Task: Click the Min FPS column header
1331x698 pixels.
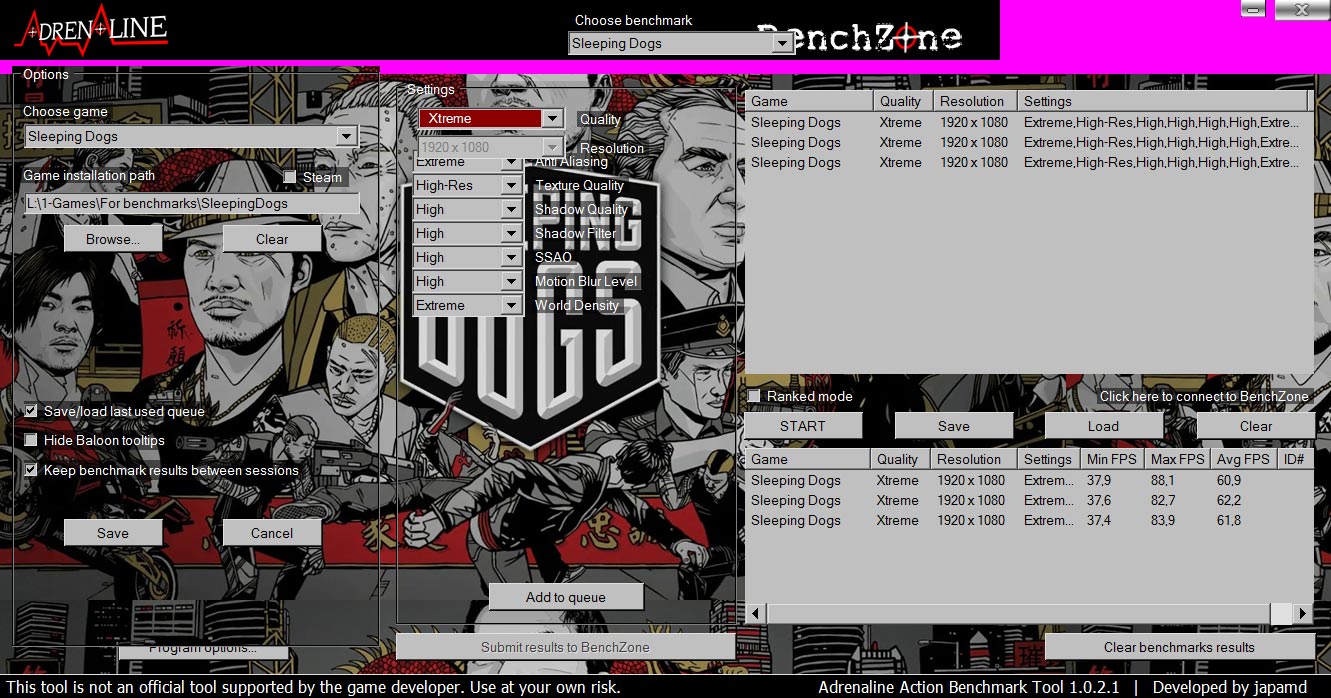Action: (1111, 459)
